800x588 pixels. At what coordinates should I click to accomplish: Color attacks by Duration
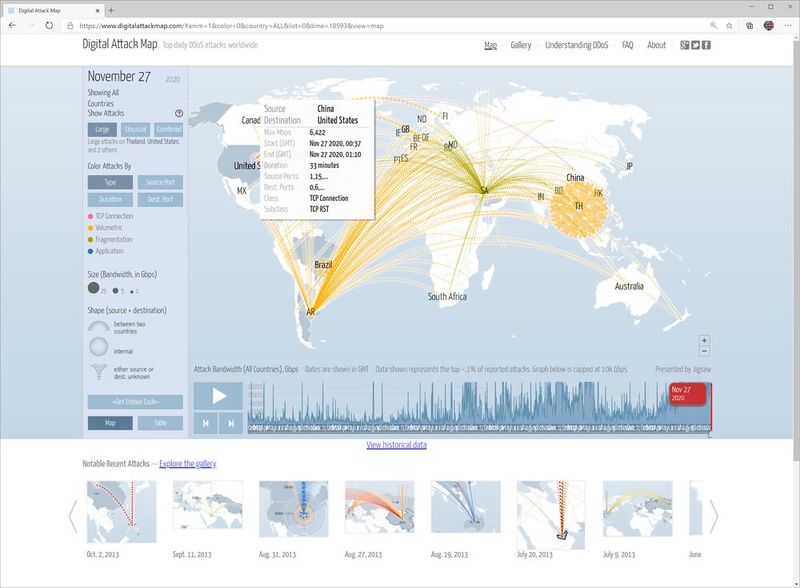pos(110,199)
